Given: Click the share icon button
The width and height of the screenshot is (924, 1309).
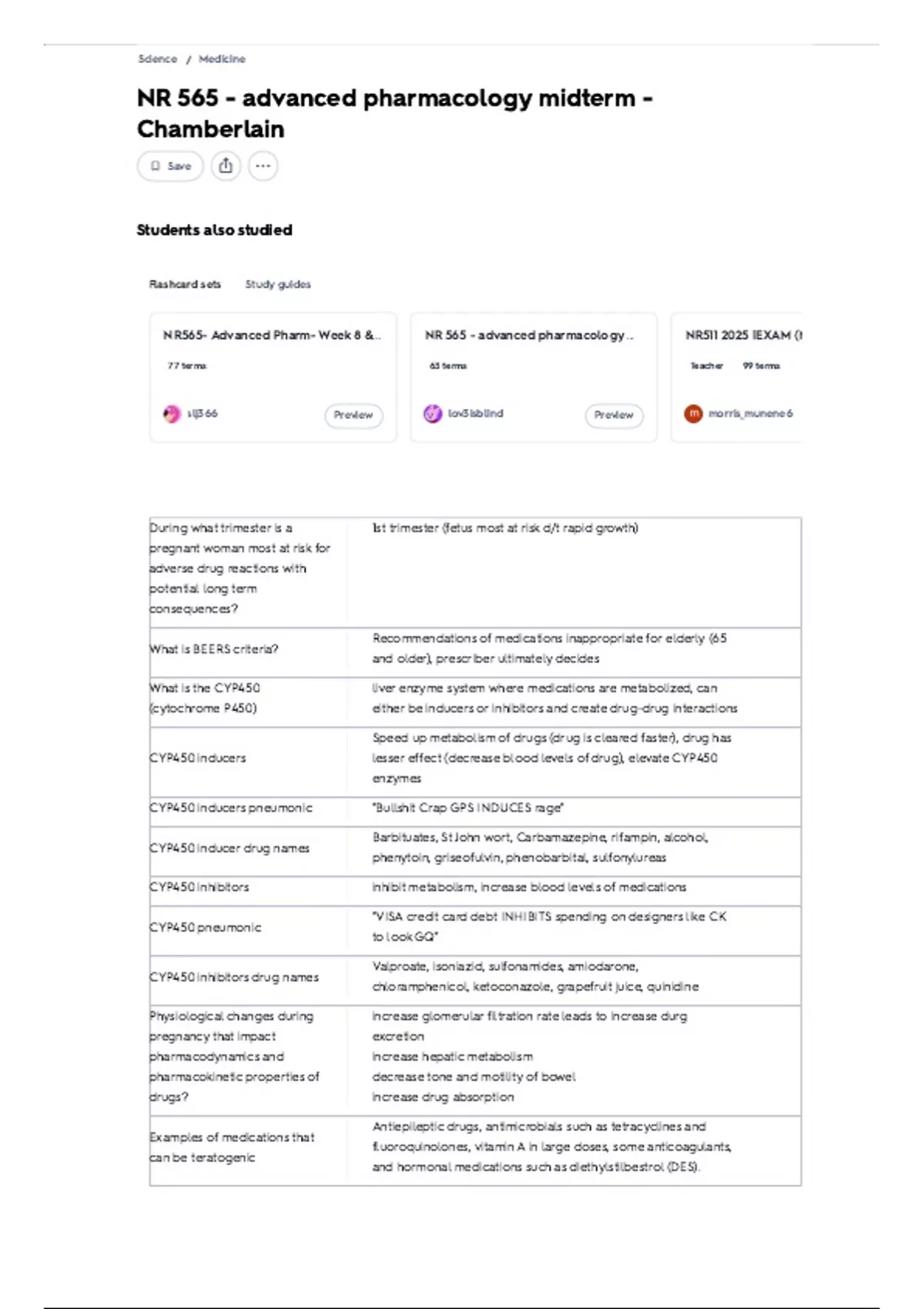Looking at the screenshot, I should [226, 166].
